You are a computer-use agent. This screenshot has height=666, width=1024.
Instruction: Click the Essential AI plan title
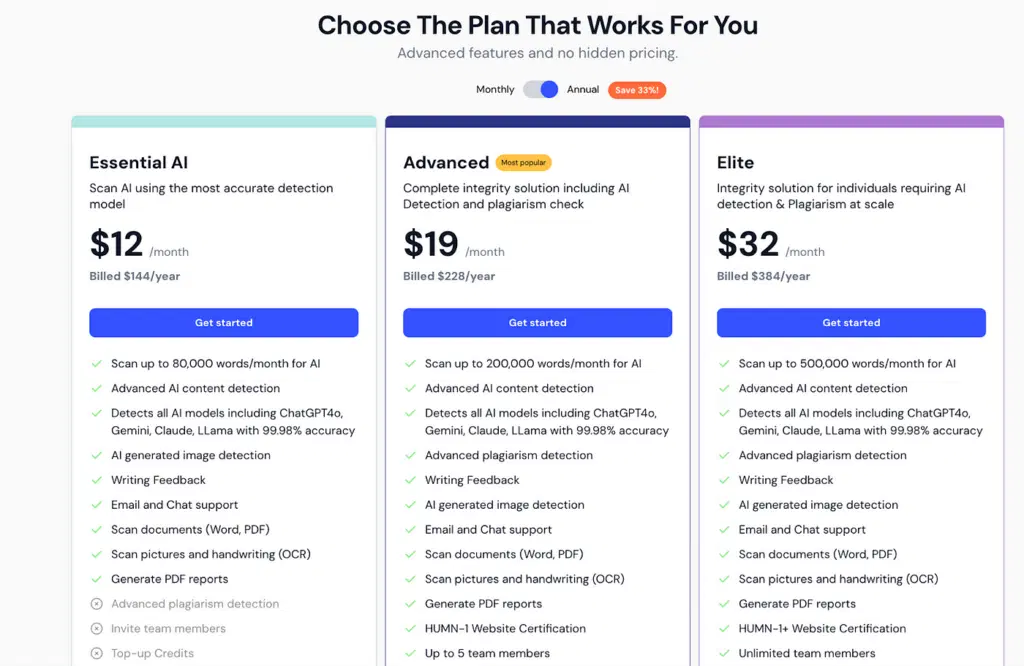coord(139,162)
